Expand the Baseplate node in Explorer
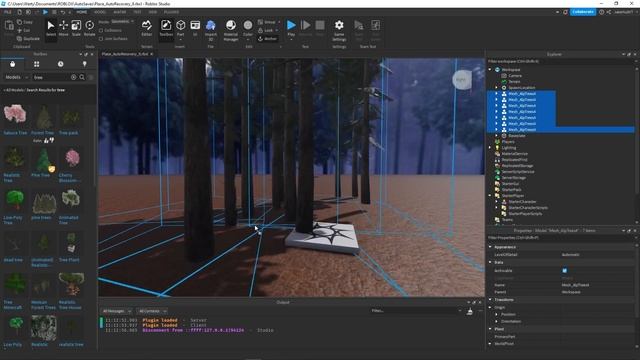 pyautogui.click(x=496, y=136)
